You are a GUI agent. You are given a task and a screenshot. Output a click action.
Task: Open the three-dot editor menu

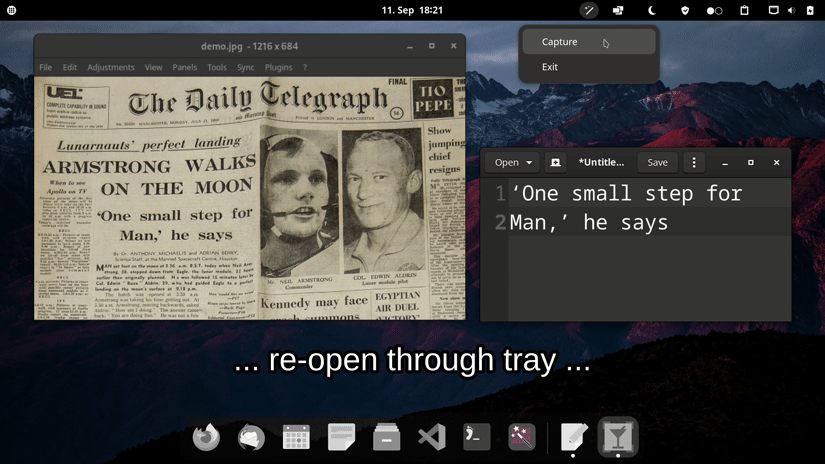[694, 163]
